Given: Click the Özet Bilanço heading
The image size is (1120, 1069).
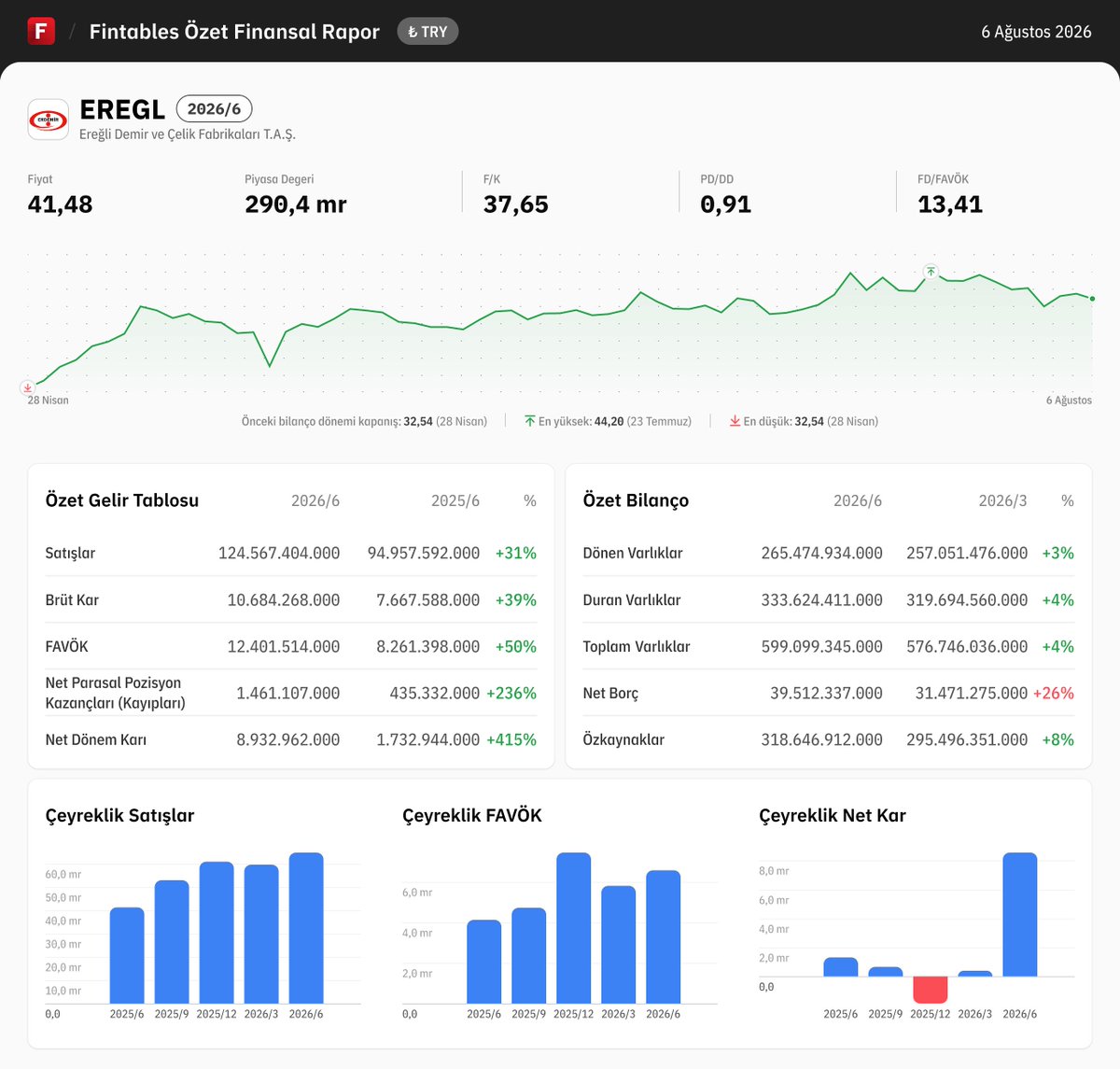Looking at the screenshot, I should point(636,500).
